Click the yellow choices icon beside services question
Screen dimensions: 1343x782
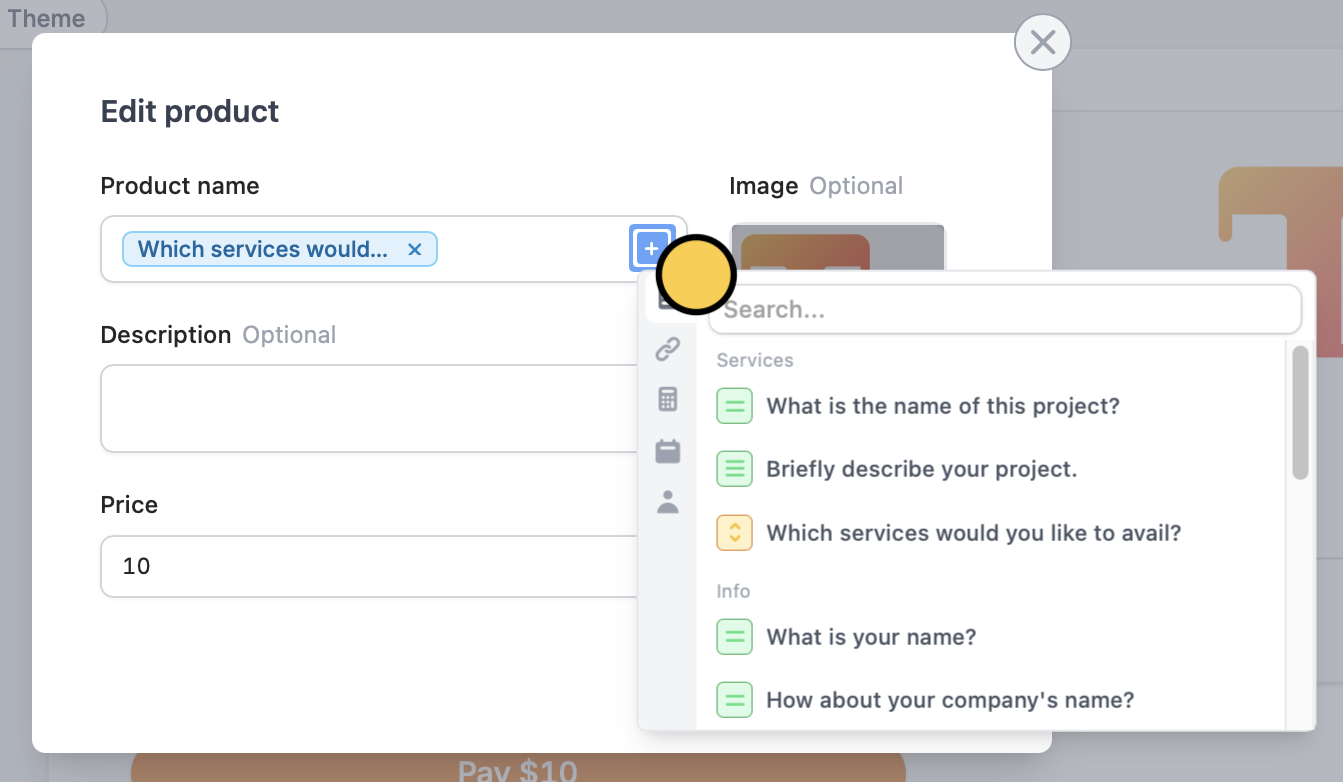tap(735, 533)
